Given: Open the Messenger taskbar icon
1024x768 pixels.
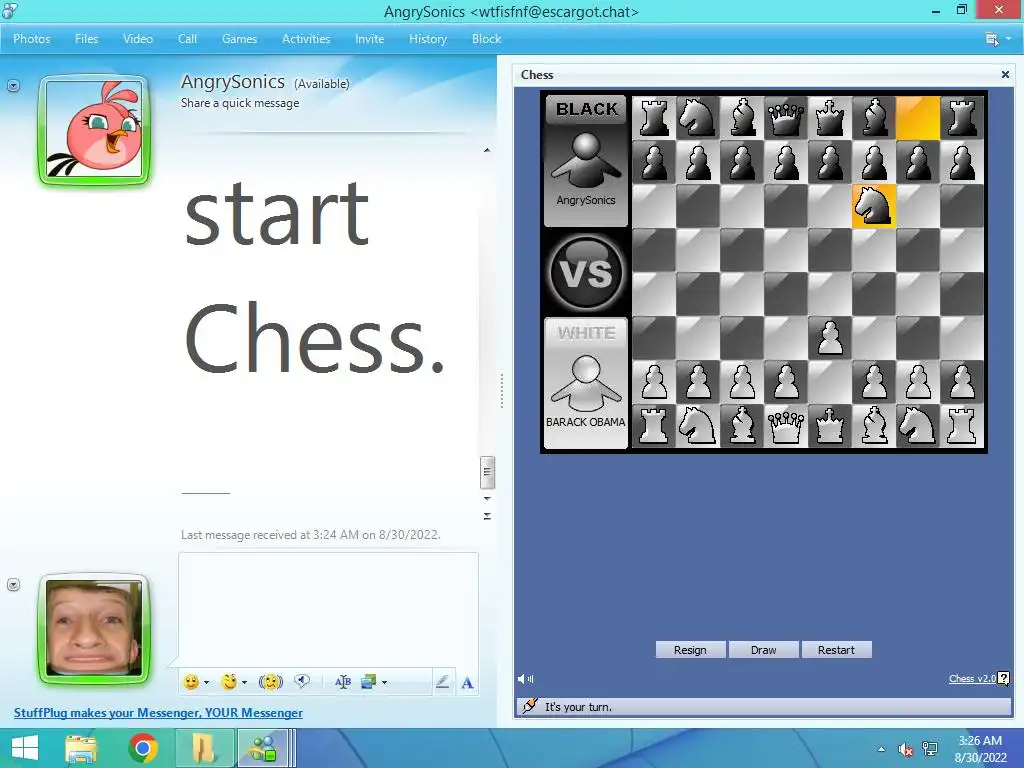Looking at the screenshot, I should pyautogui.click(x=264, y=748).
